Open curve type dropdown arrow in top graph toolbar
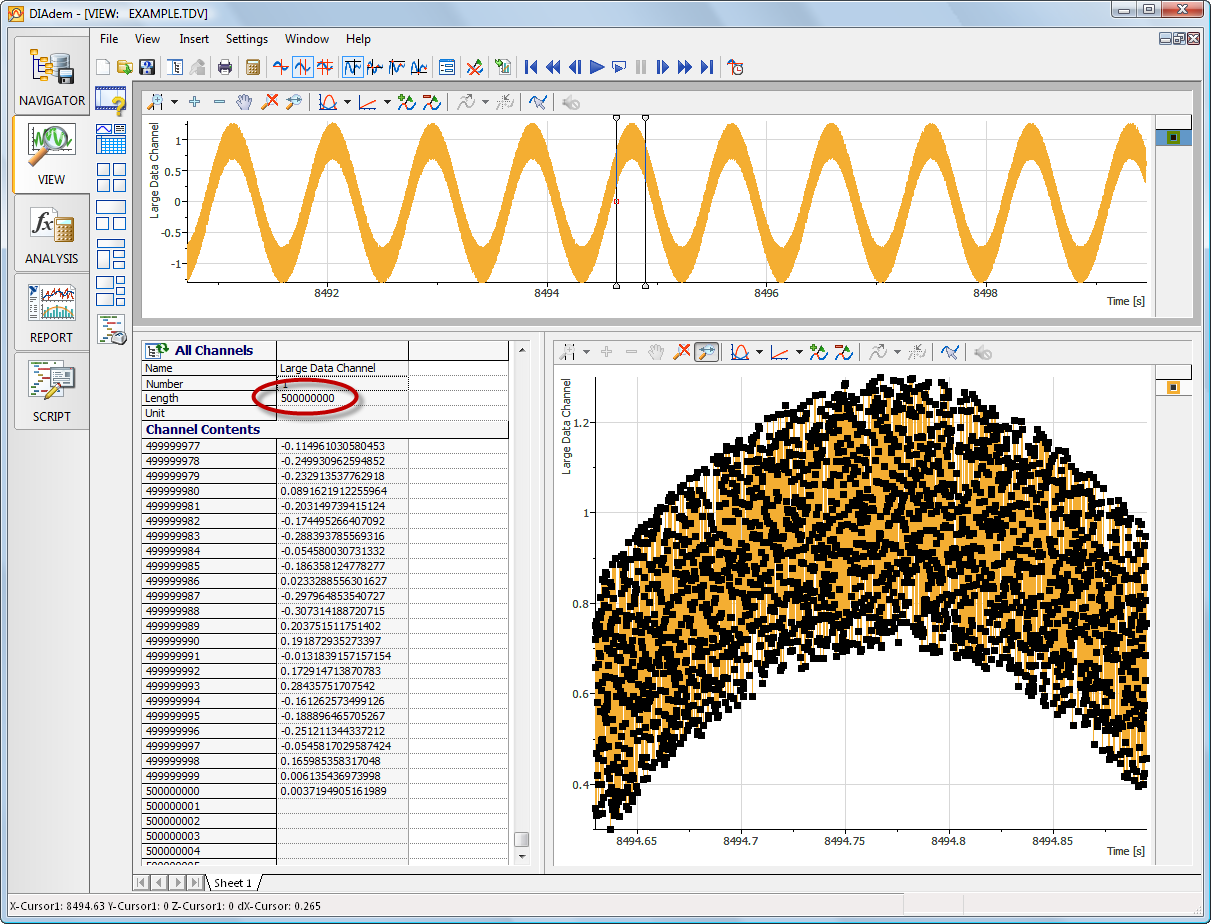The height and width of the screenshot is (924, 1211). point(348,102)
